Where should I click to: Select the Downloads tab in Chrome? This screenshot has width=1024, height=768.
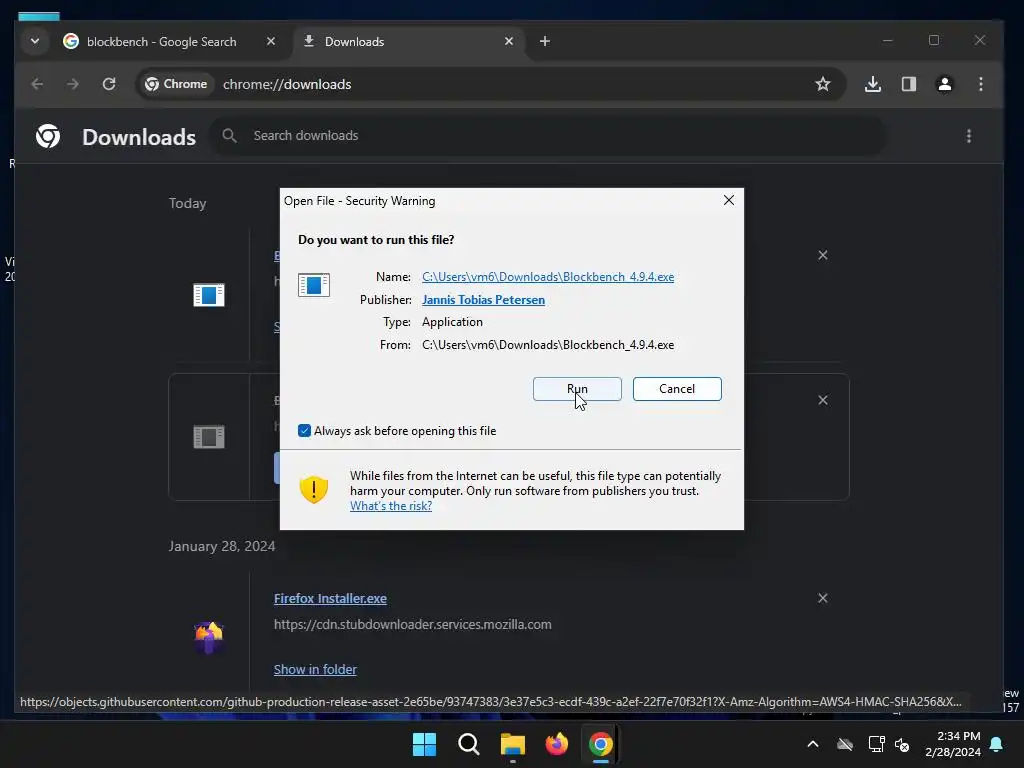(354, 42)
